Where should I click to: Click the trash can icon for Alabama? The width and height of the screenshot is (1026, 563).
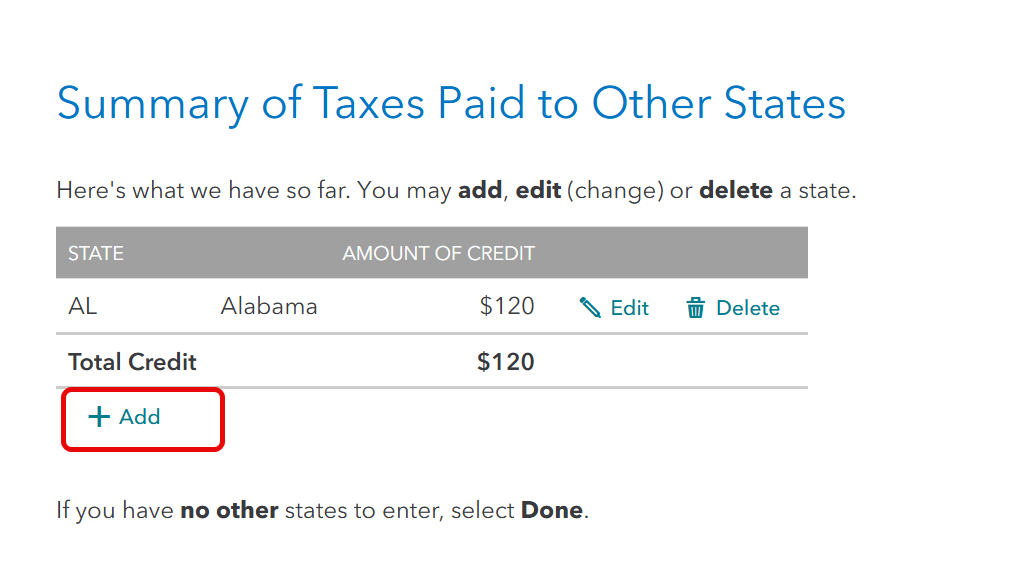[695, 307]
